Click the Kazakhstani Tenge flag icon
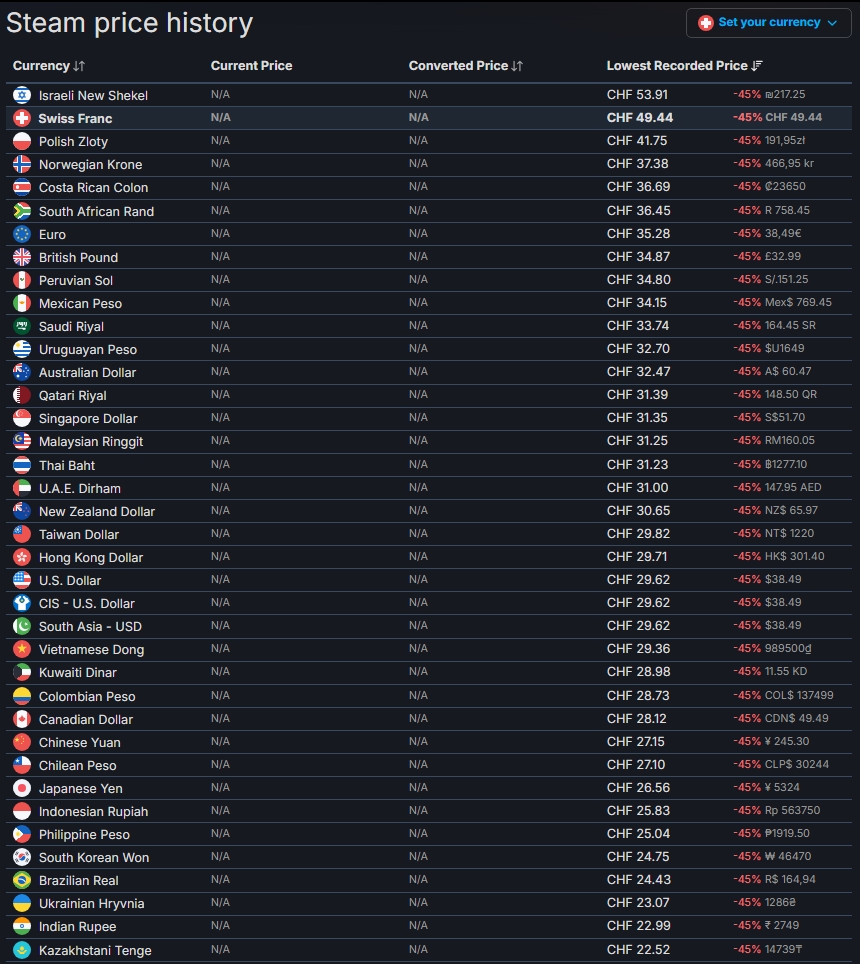This screenshot has width=860, height=964. [x=22, y=950]
